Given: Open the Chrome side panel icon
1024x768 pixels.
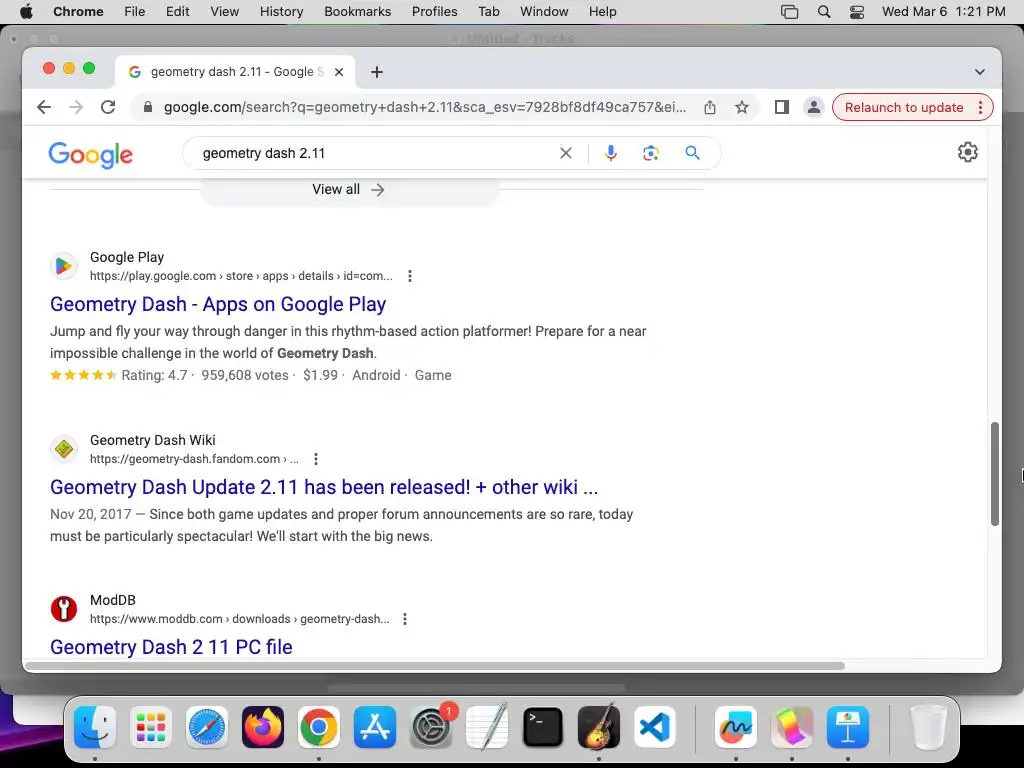Looking at the screenshot, I should click(782, 107).
